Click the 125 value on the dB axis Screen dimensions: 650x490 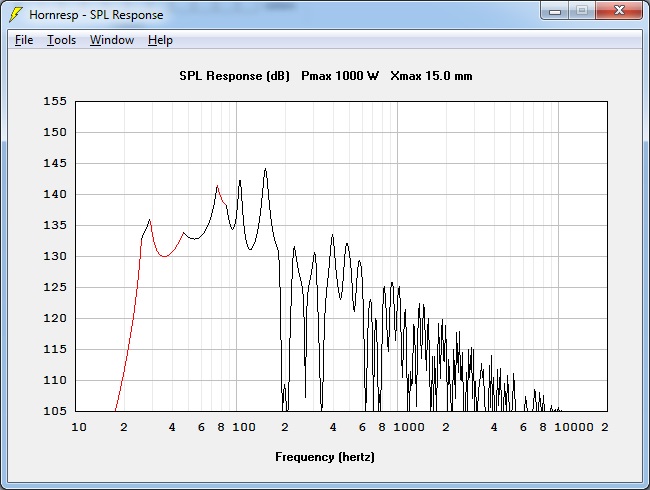(55, 287)
